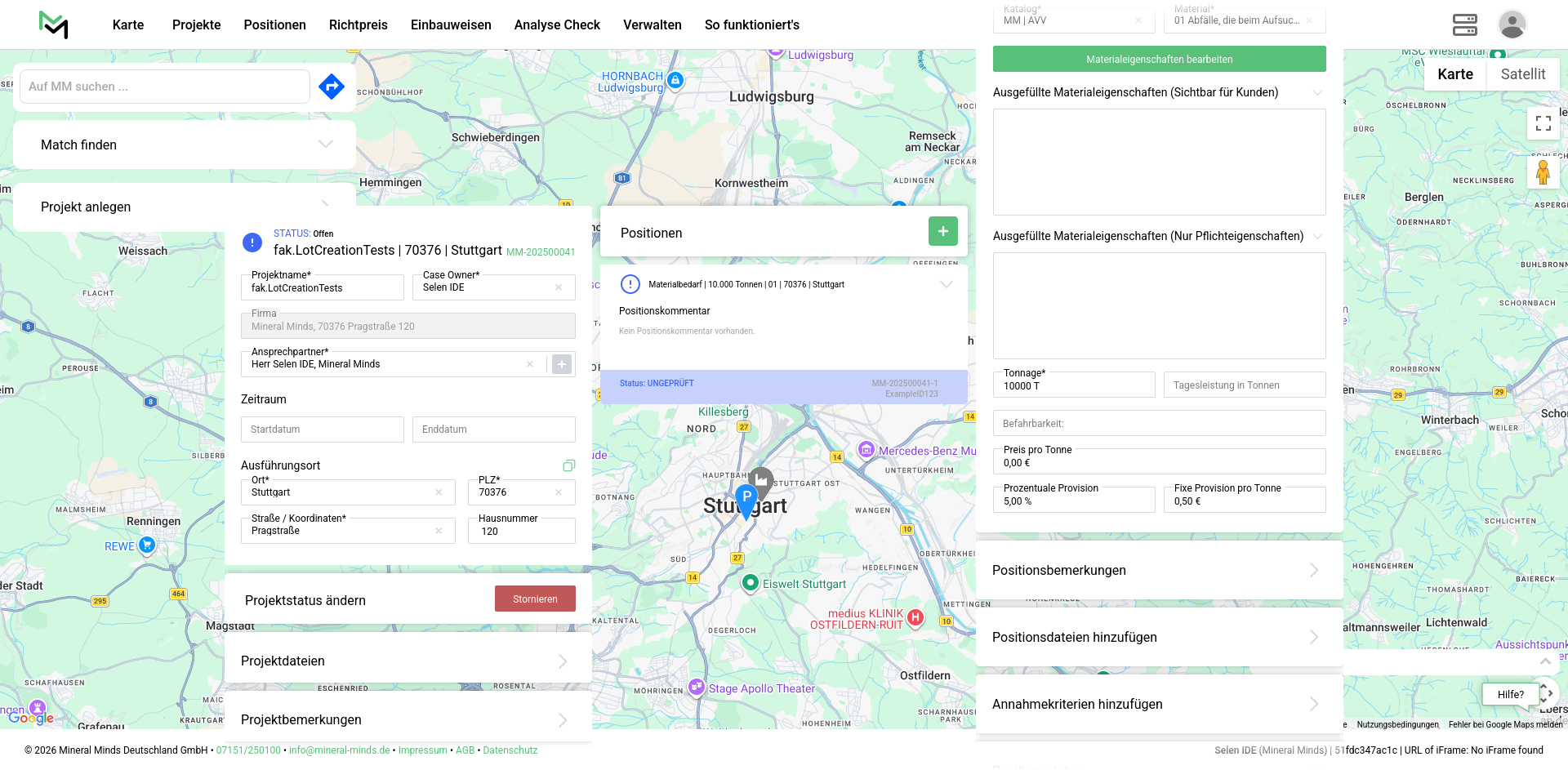
Task: Expand the Positionsbemerkungen section
Action: click(1313, 570)
